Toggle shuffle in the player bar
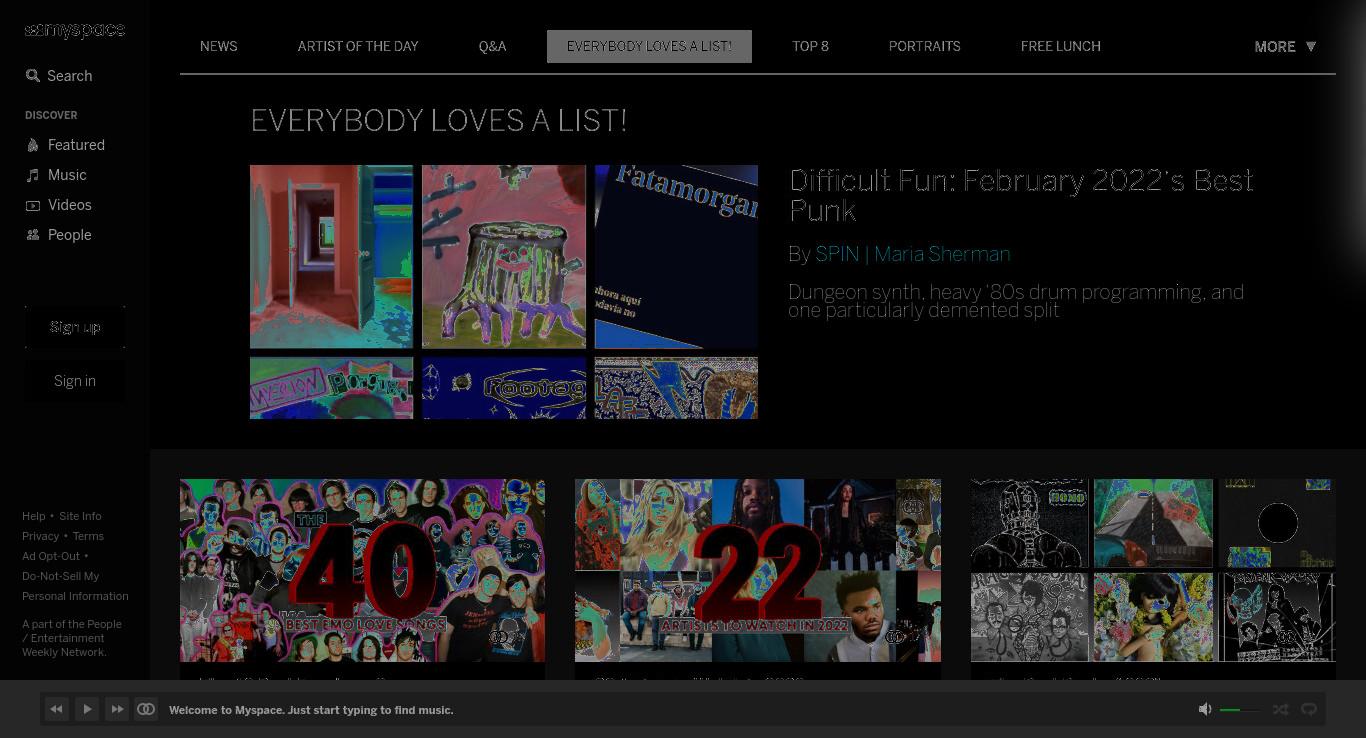This screenshot has height=738, width=1366. click(1280, 709)
